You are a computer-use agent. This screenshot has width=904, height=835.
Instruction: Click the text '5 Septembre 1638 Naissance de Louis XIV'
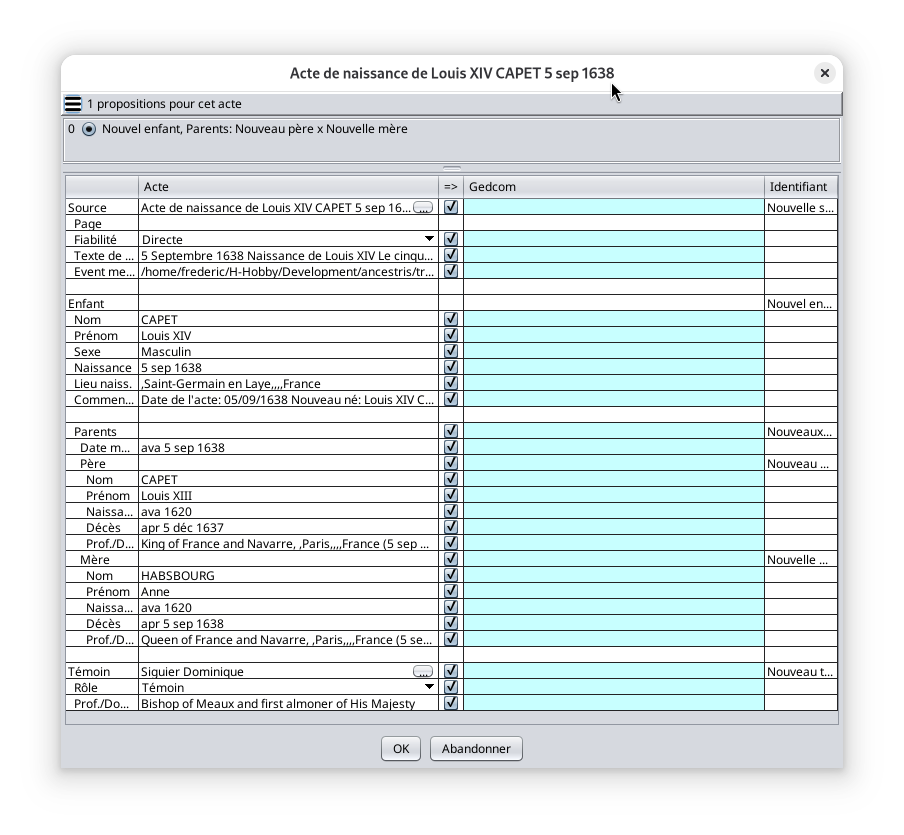tap(287, 255)
